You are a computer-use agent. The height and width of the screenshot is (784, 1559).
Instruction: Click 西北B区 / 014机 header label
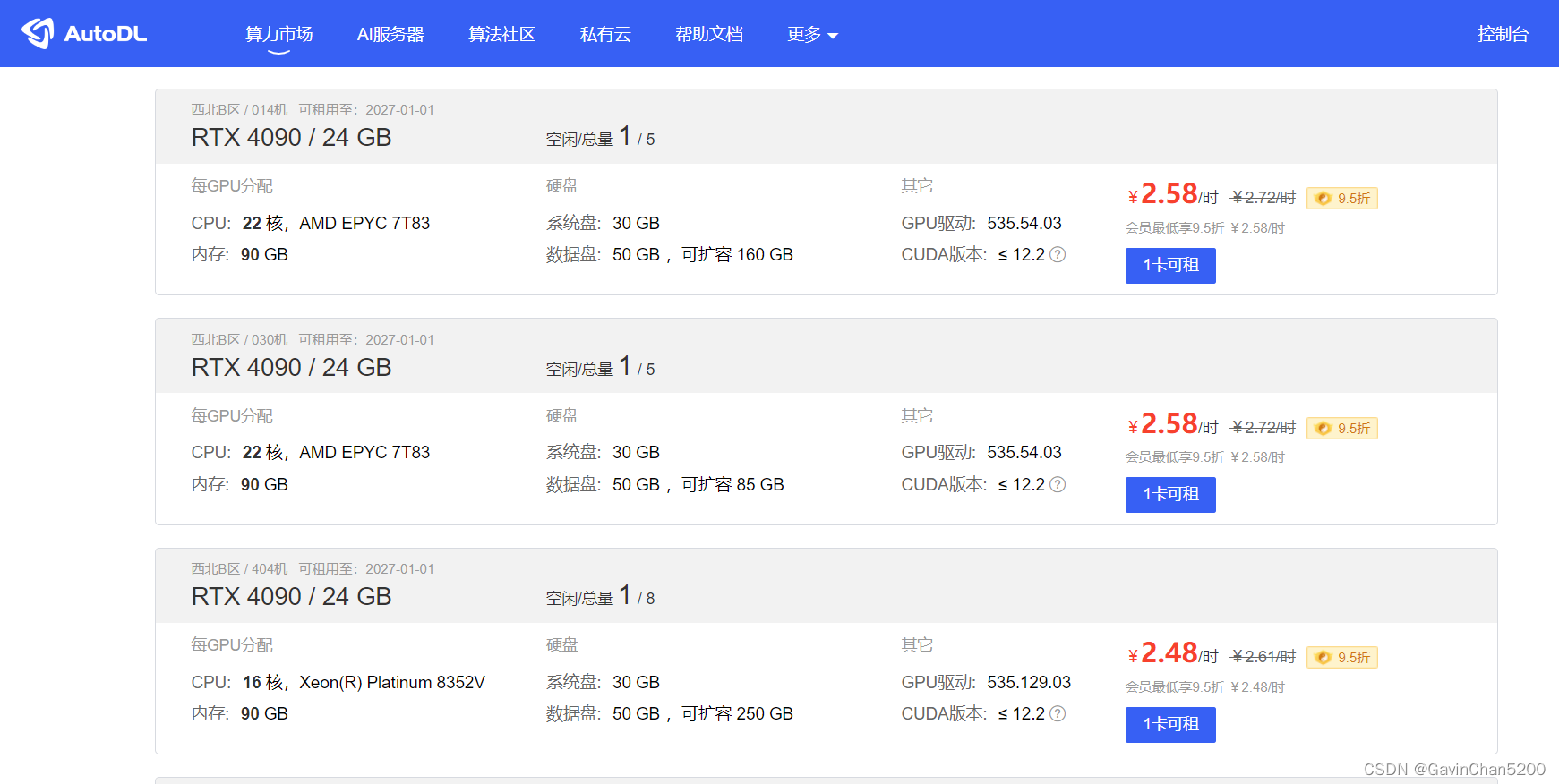pos(239,110)
